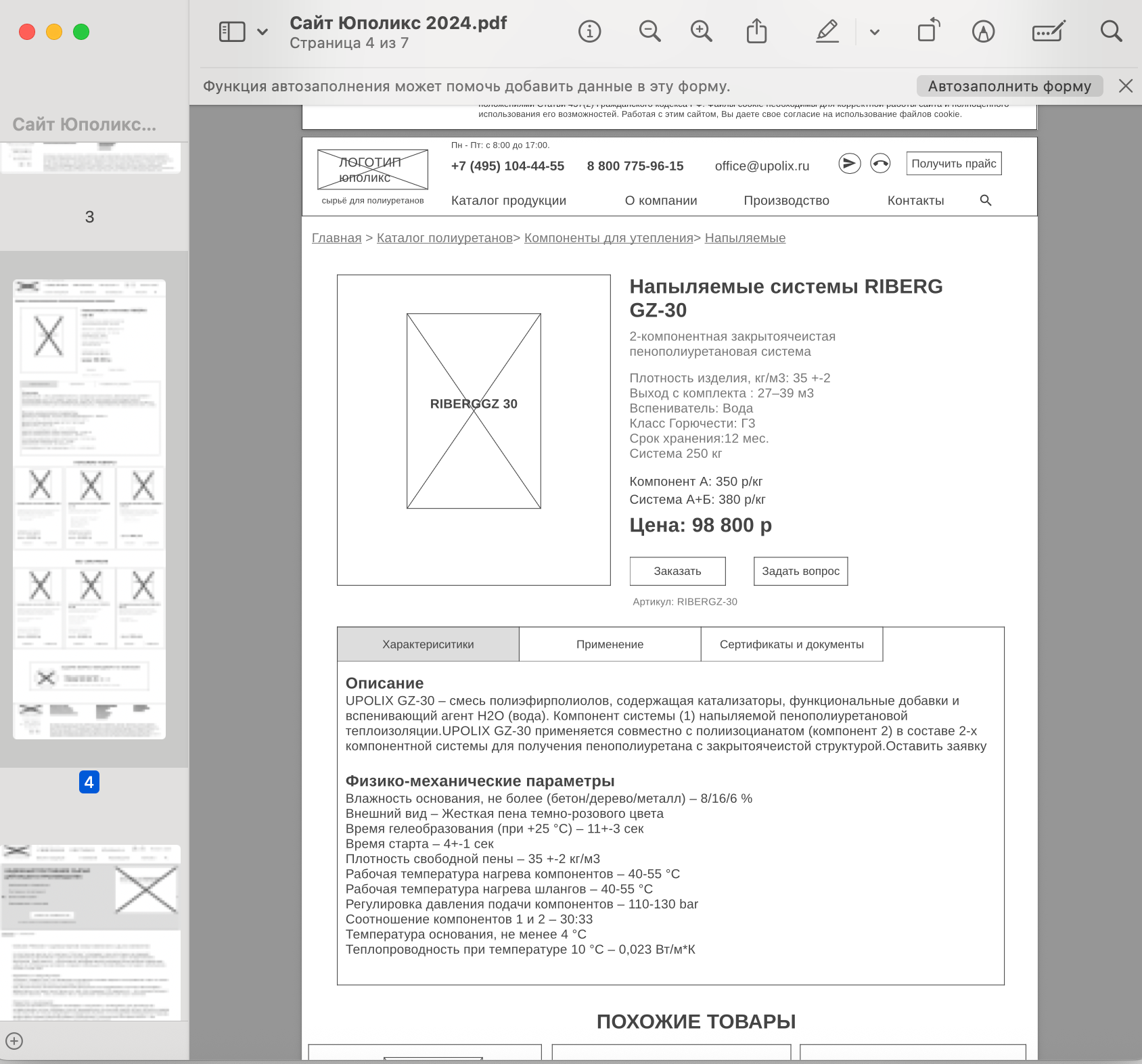Click the Класс Горючести: Г3 line
This screenshot has width=1142, height=1064.
692,423
